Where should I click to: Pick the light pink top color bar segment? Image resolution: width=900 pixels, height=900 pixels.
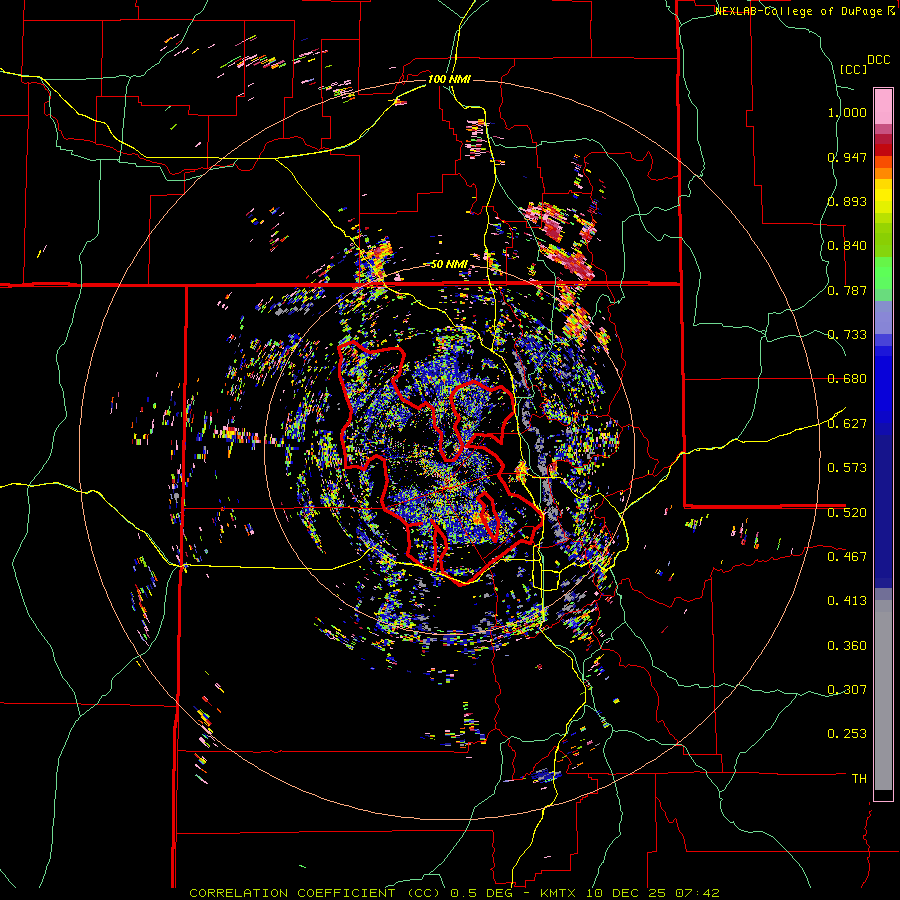(x=883, y=107)
